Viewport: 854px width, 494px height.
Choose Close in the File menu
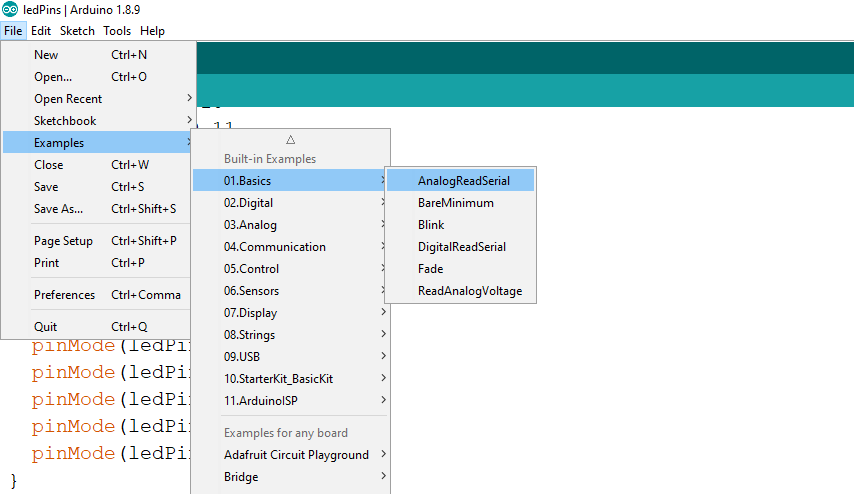tap(99, 164)
